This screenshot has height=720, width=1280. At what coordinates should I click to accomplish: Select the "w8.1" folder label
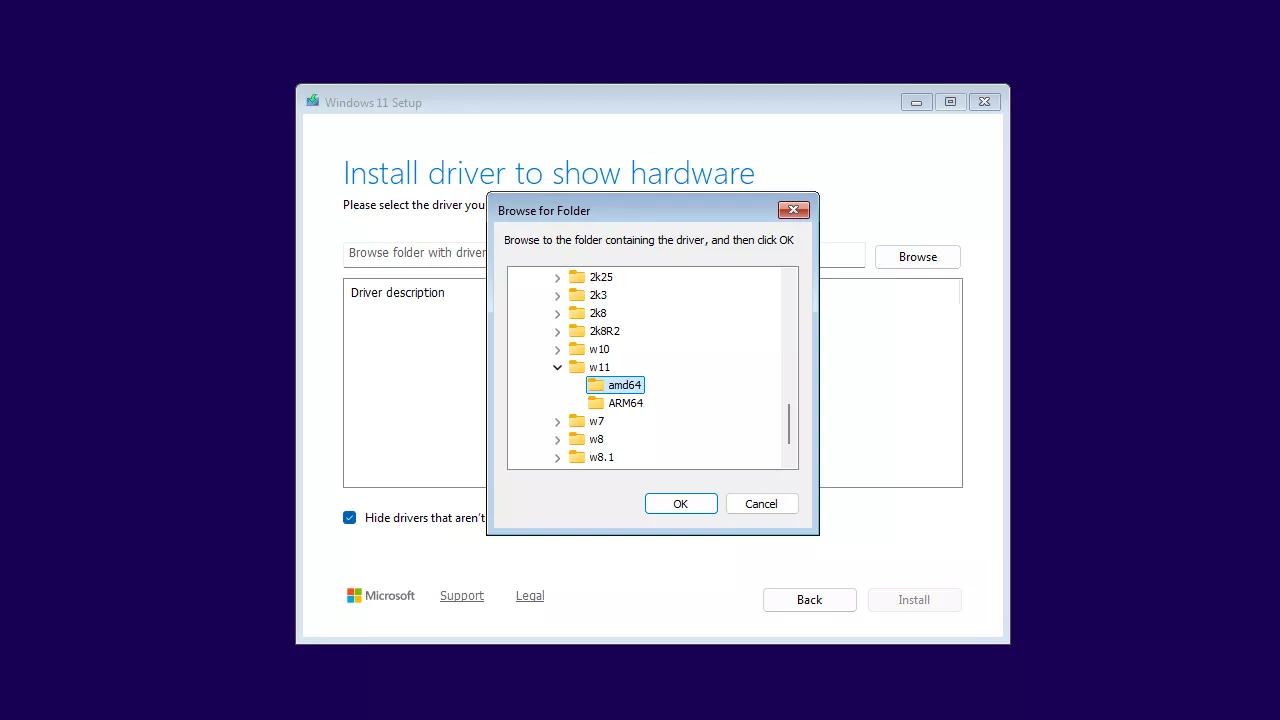[x=602, y=457]
